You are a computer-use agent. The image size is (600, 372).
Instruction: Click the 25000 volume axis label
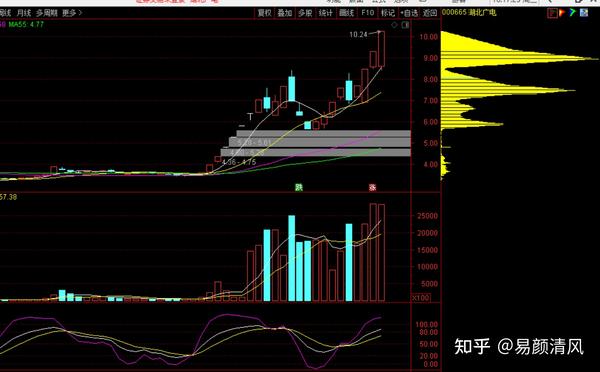pos(427,216)
